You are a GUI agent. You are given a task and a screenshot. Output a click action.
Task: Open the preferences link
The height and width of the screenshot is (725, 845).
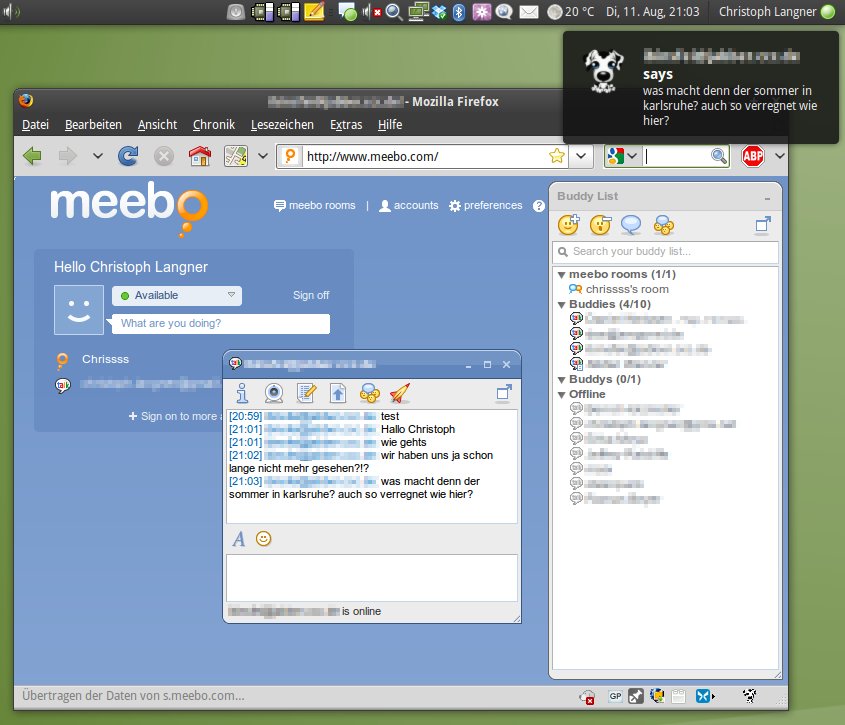click(x=486, y=205)
